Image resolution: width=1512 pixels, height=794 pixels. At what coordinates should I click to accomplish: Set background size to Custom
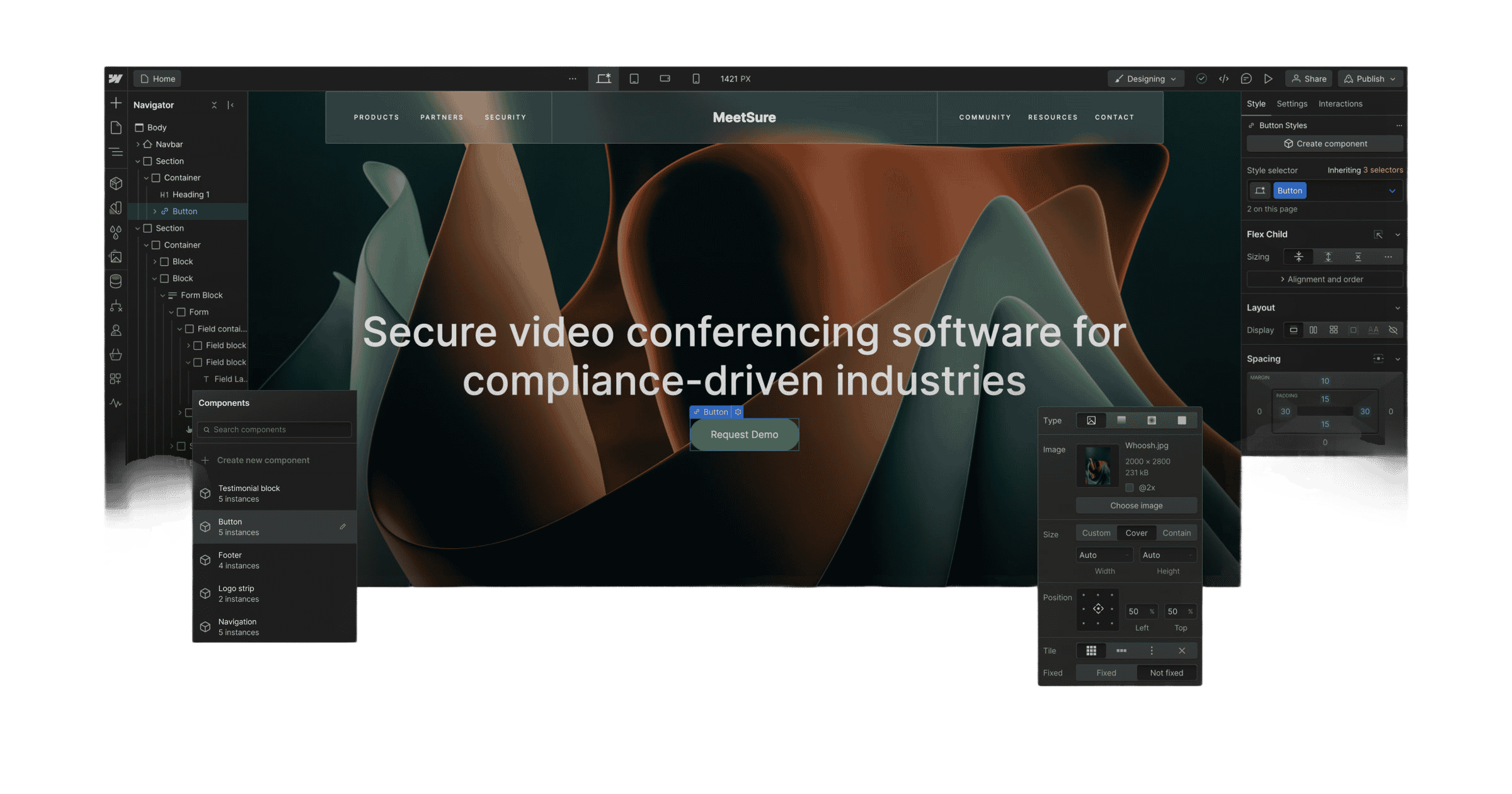click(x=1096, y=533)
